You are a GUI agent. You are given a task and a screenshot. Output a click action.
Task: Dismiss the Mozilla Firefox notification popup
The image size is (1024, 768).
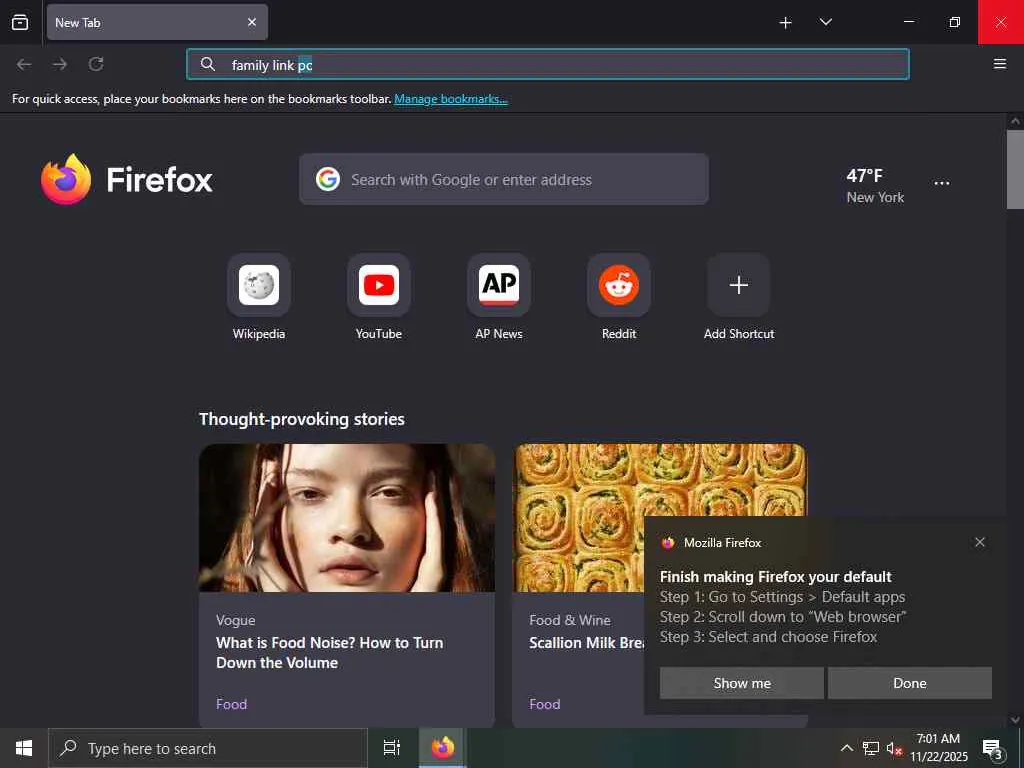tap(980, 542)
